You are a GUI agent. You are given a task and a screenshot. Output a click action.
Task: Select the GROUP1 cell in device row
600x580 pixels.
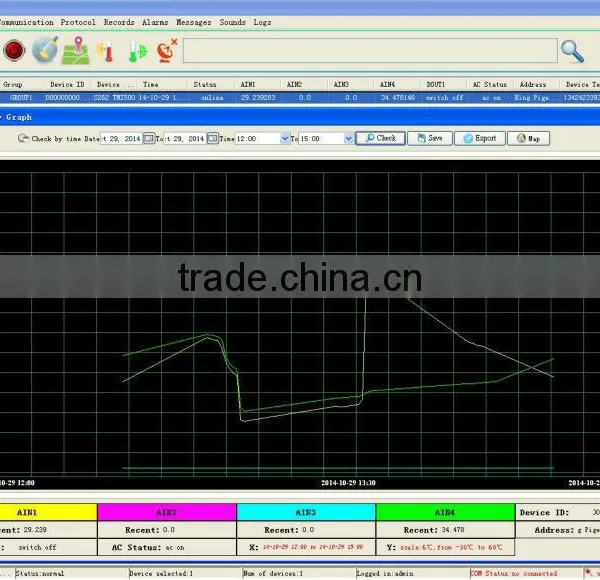(x=21, y=98)
